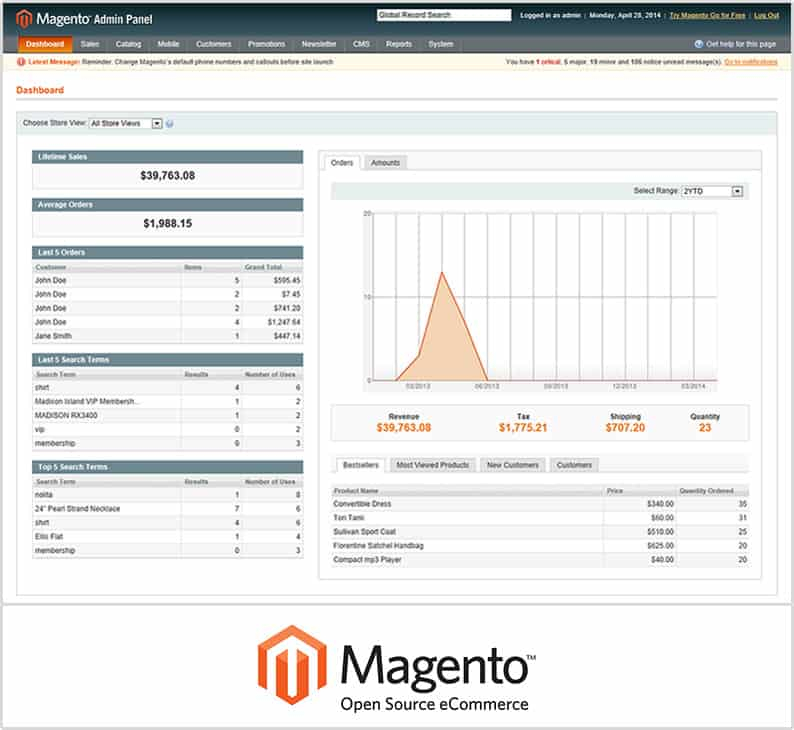Click the Global Record Search field
Image resolution: width=794 pixels, height=730 pixels.
tap(443, 16)
